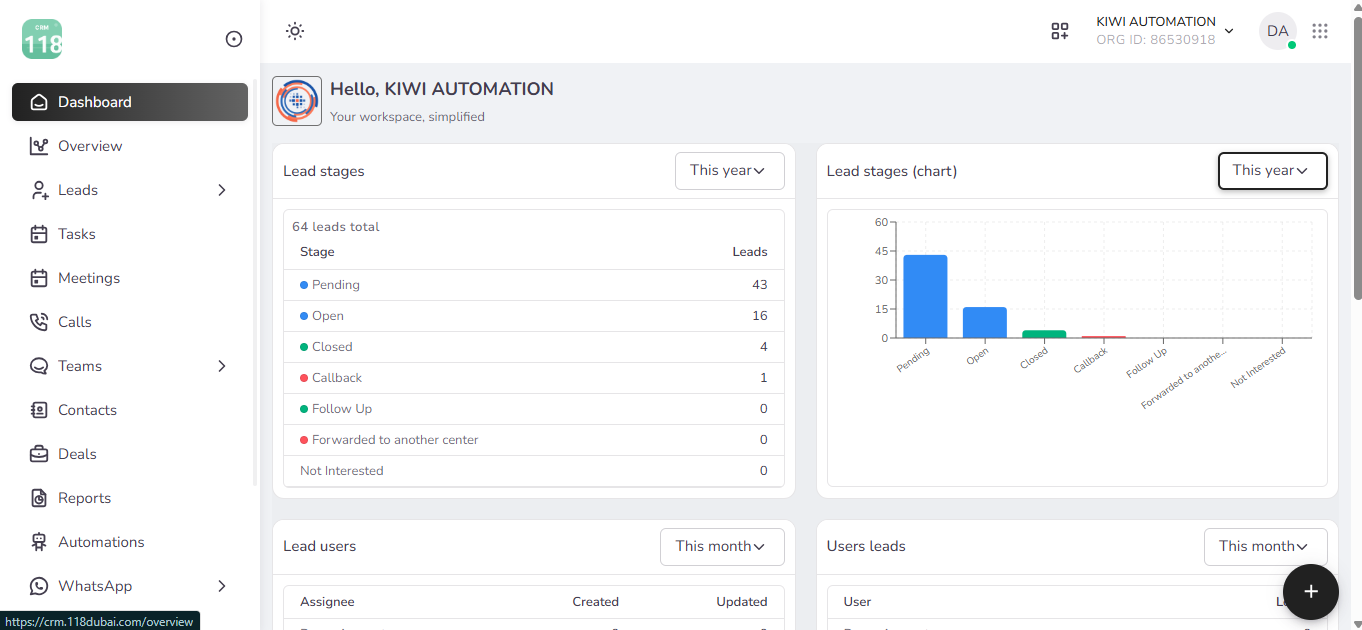This screenshot has height=630, width=1362.
Task: Expand the Teams submenu chevron
Action: click(222, 366)
